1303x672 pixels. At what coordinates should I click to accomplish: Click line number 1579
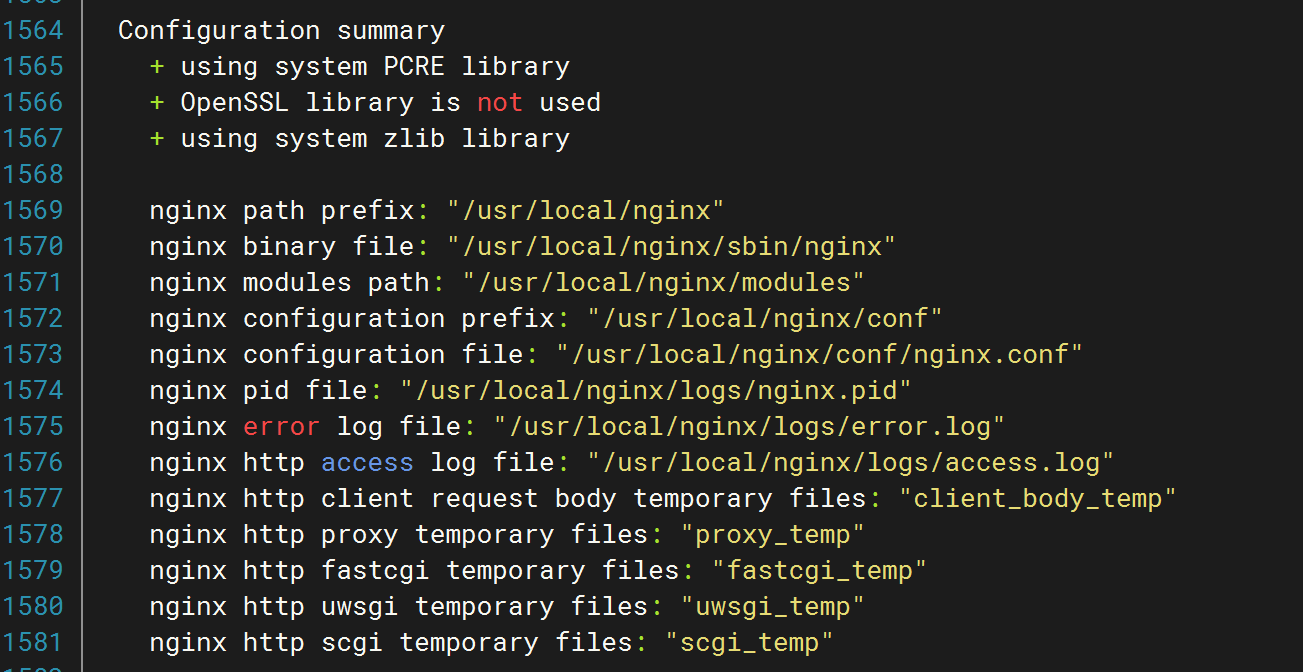coord(33,571)
